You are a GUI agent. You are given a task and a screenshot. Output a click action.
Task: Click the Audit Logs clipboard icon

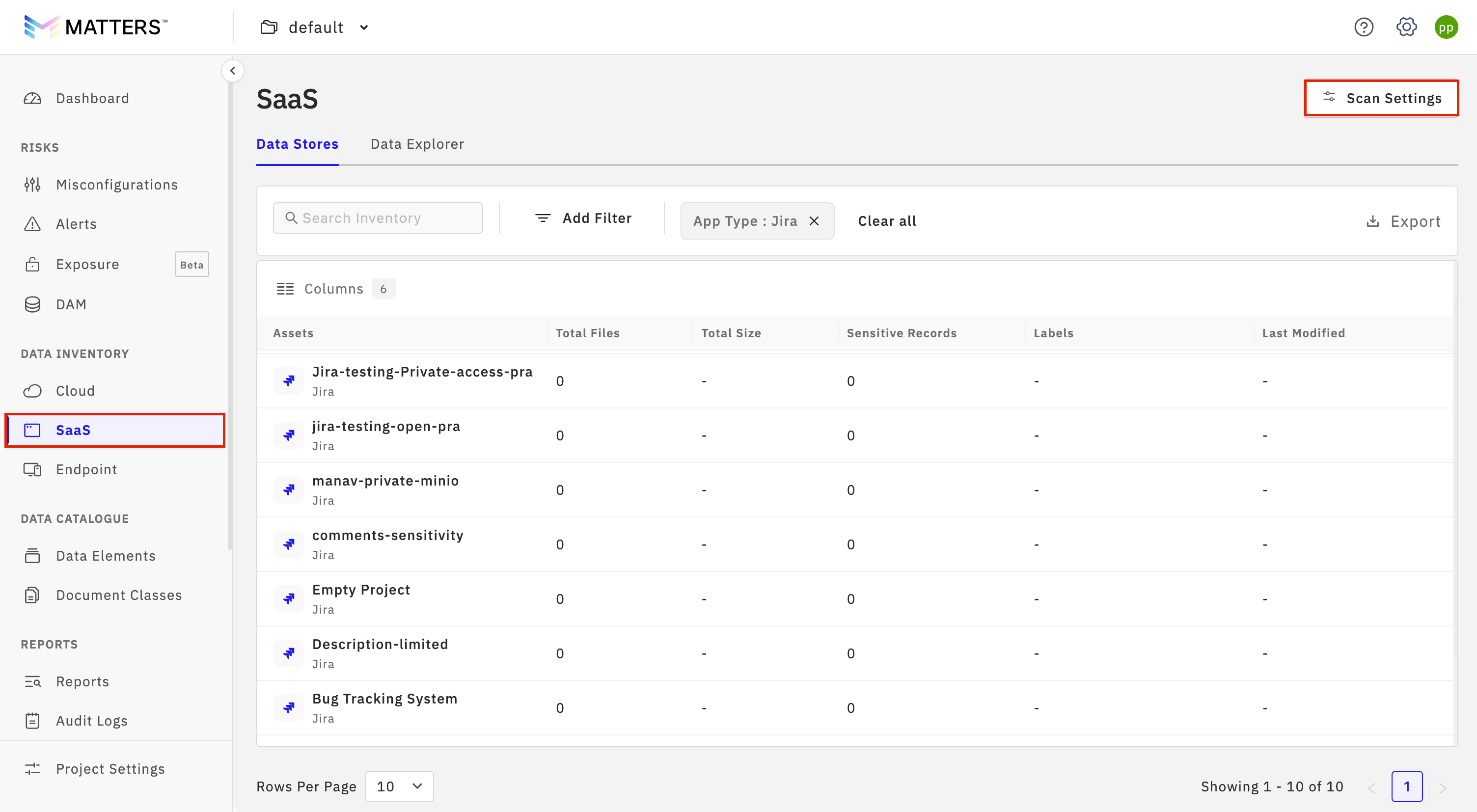(x=32, y=720)
